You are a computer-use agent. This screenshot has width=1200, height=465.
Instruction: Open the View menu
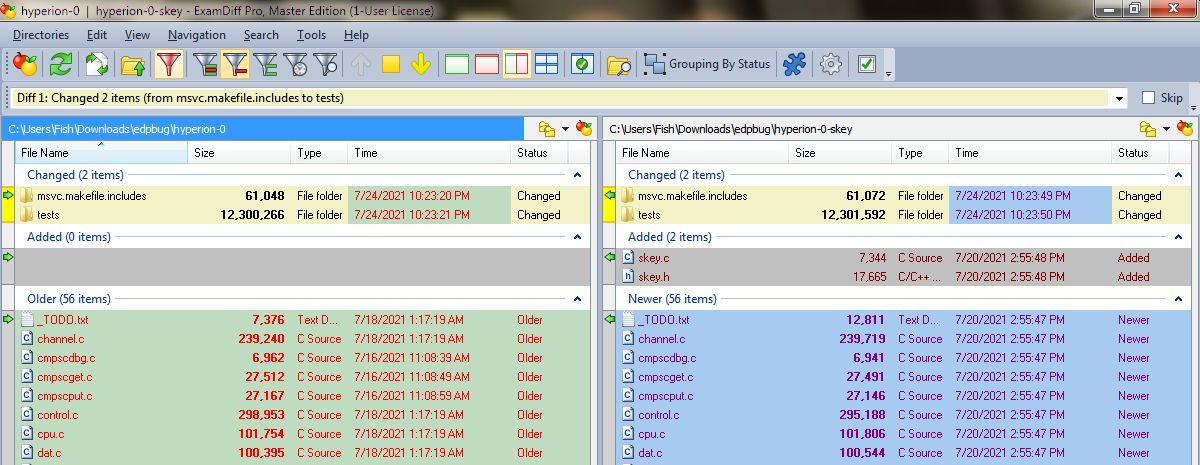137,35
